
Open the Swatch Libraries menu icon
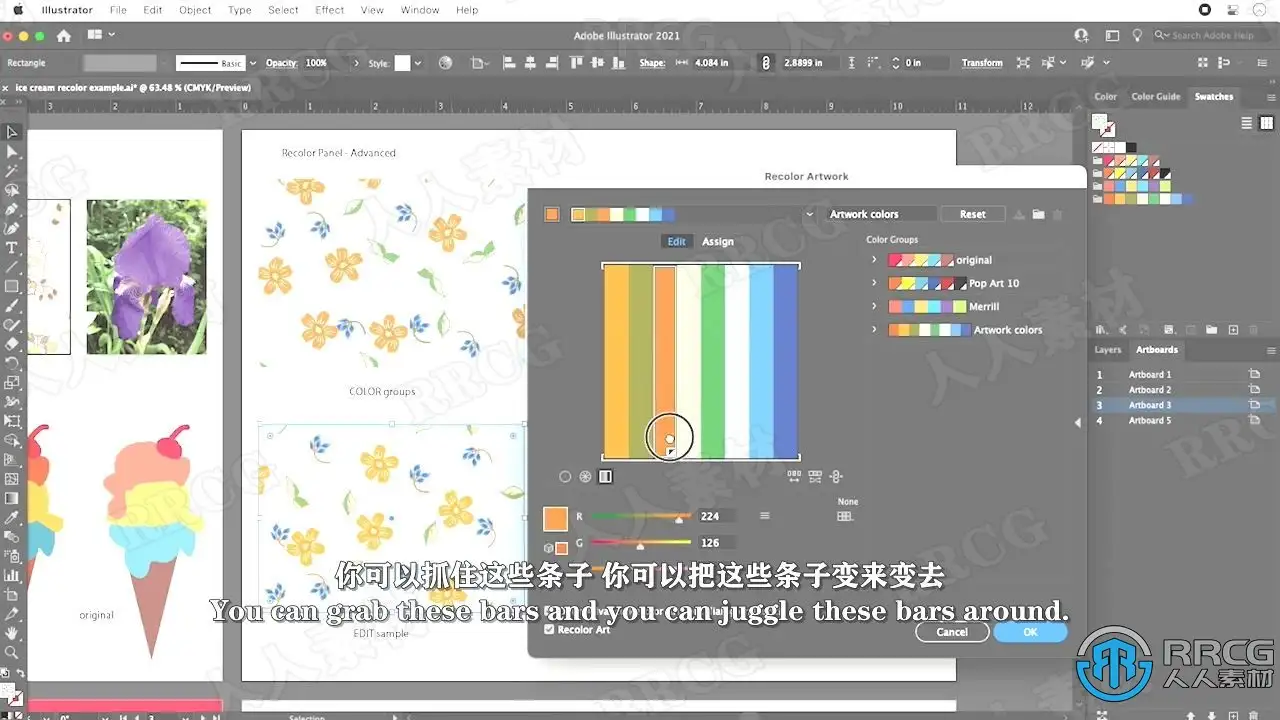click(1103, 330)
